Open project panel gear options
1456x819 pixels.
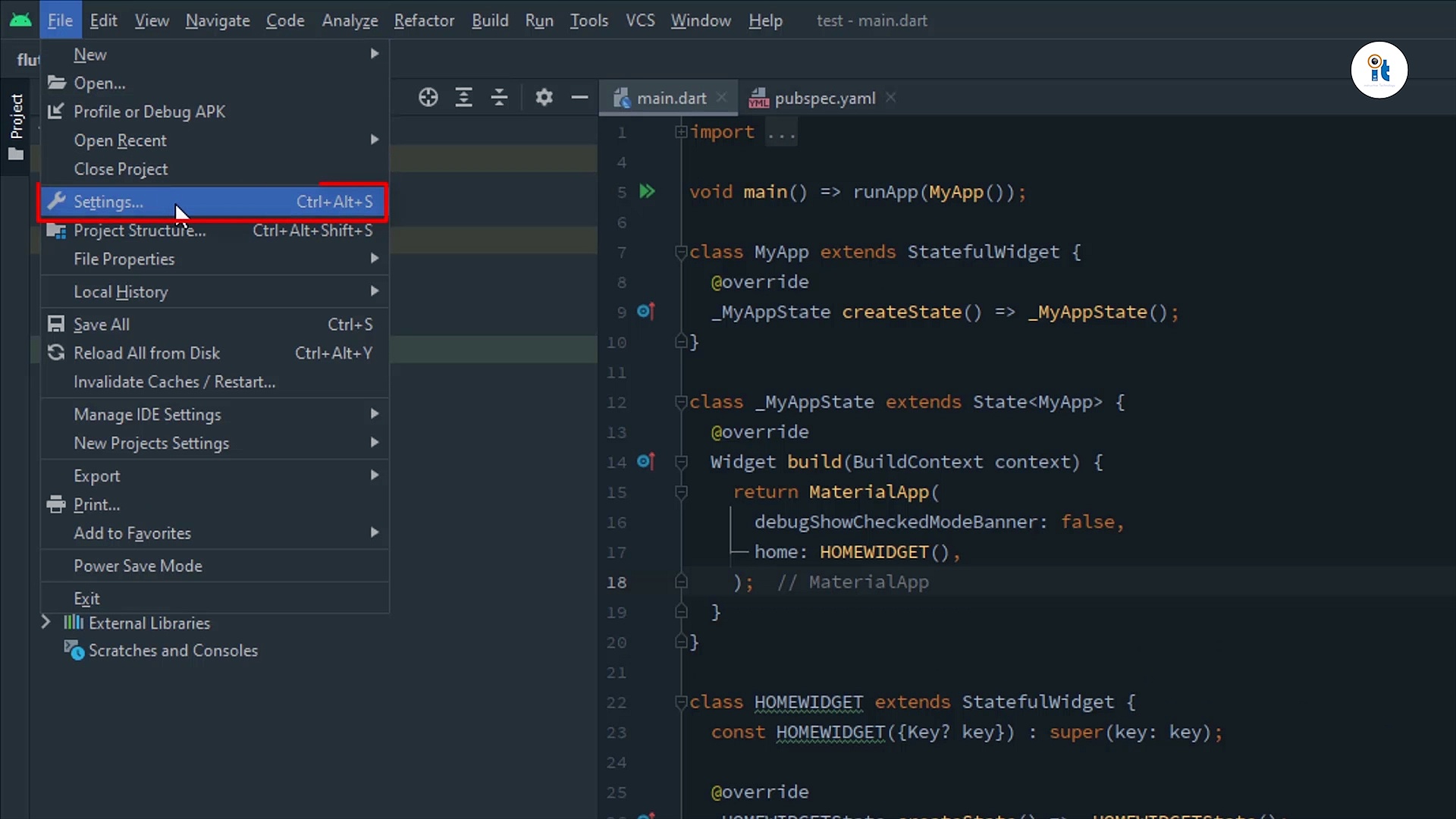pyautogui.click(x=544, y=97)
